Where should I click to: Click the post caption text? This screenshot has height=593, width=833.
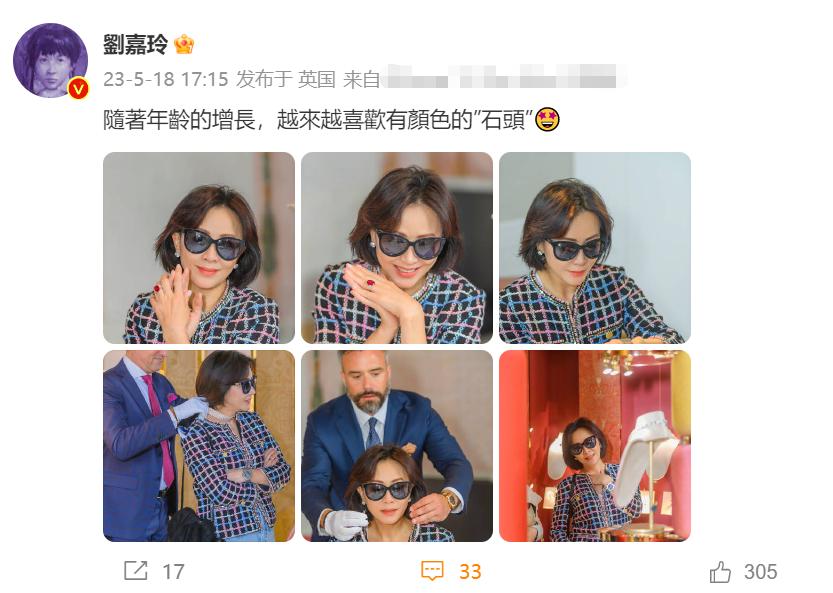coord(317,120)
